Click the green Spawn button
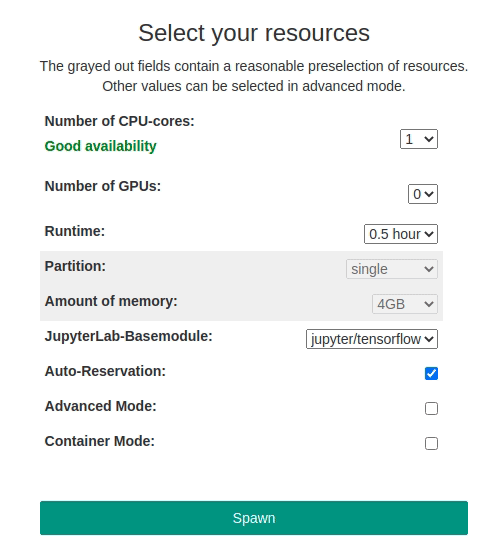The image size is (496, 558). click(x=254, y=518)
